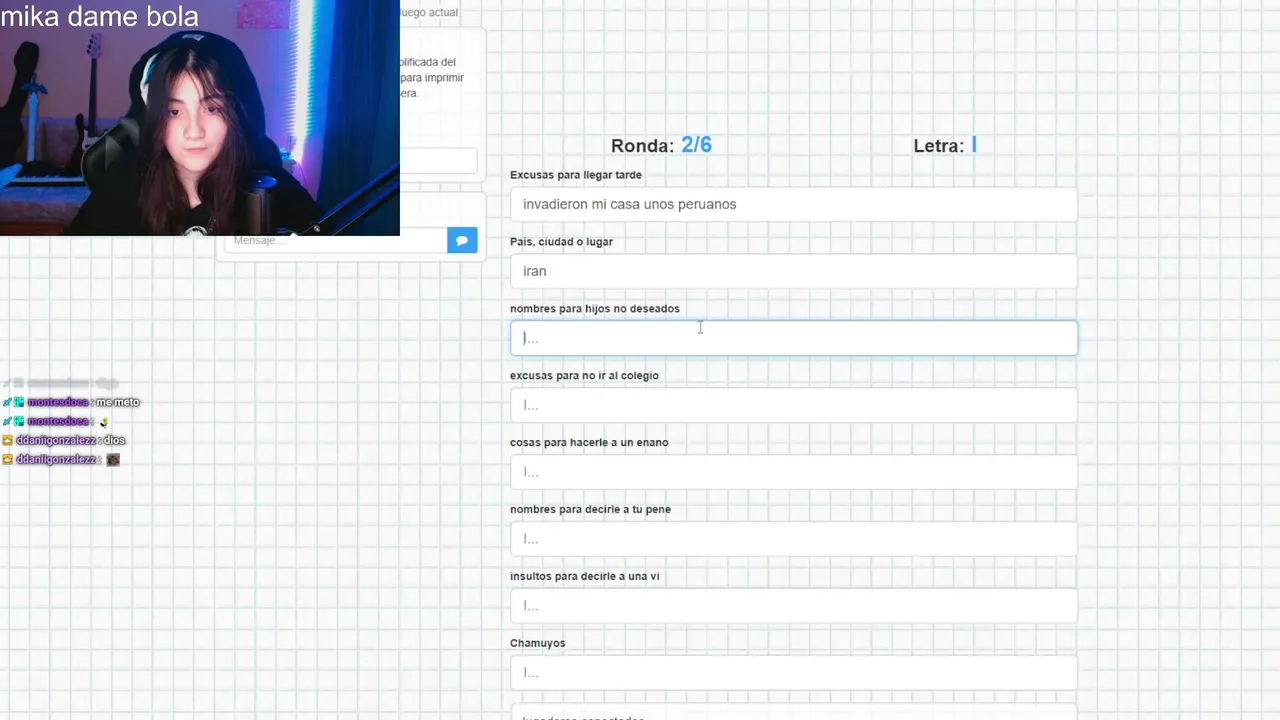Select the 'cosas para hacerle a un enano' field
1280x720 pixels.
point(794,472)
